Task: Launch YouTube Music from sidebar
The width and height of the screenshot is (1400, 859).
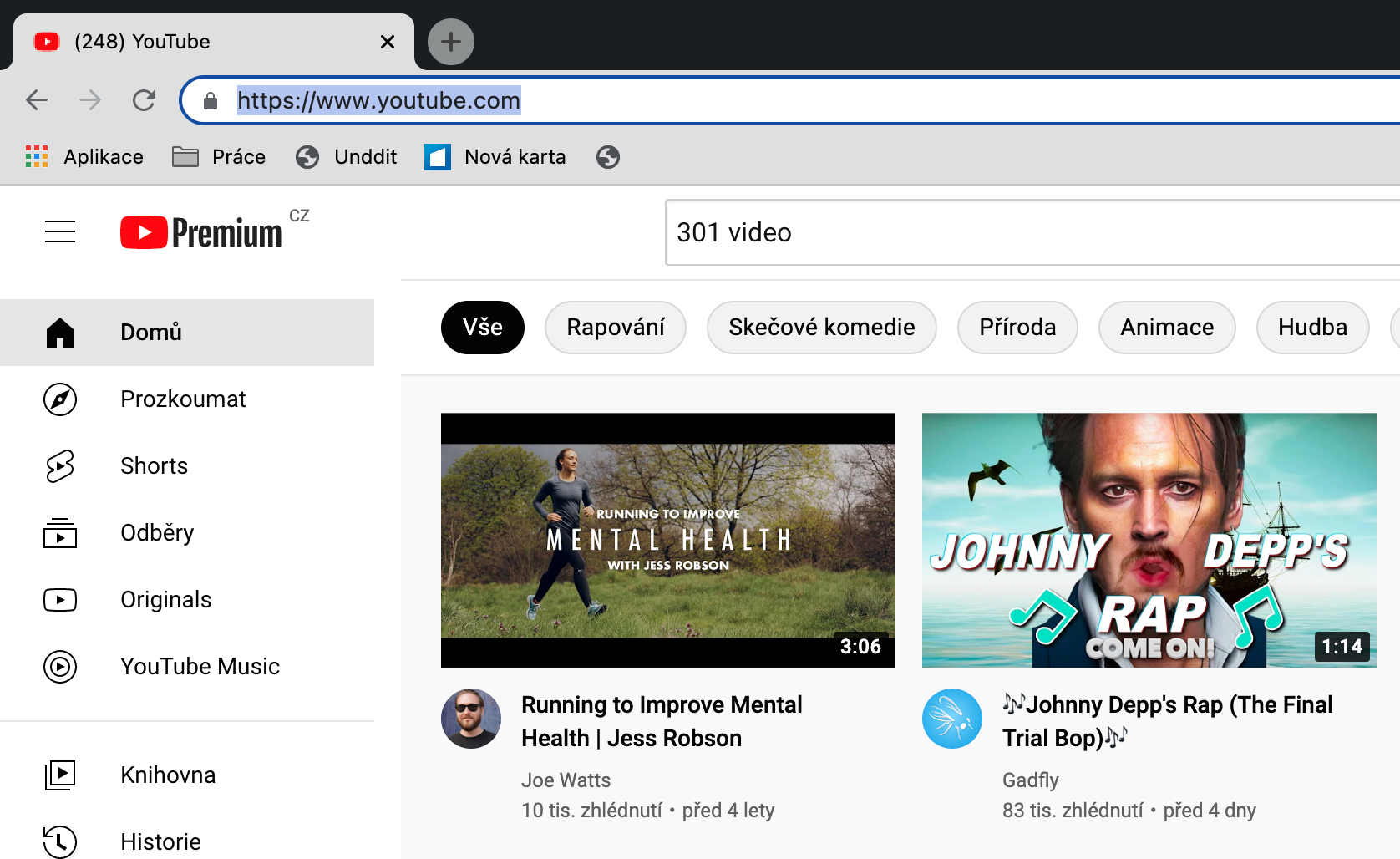Action: (200, 667)
